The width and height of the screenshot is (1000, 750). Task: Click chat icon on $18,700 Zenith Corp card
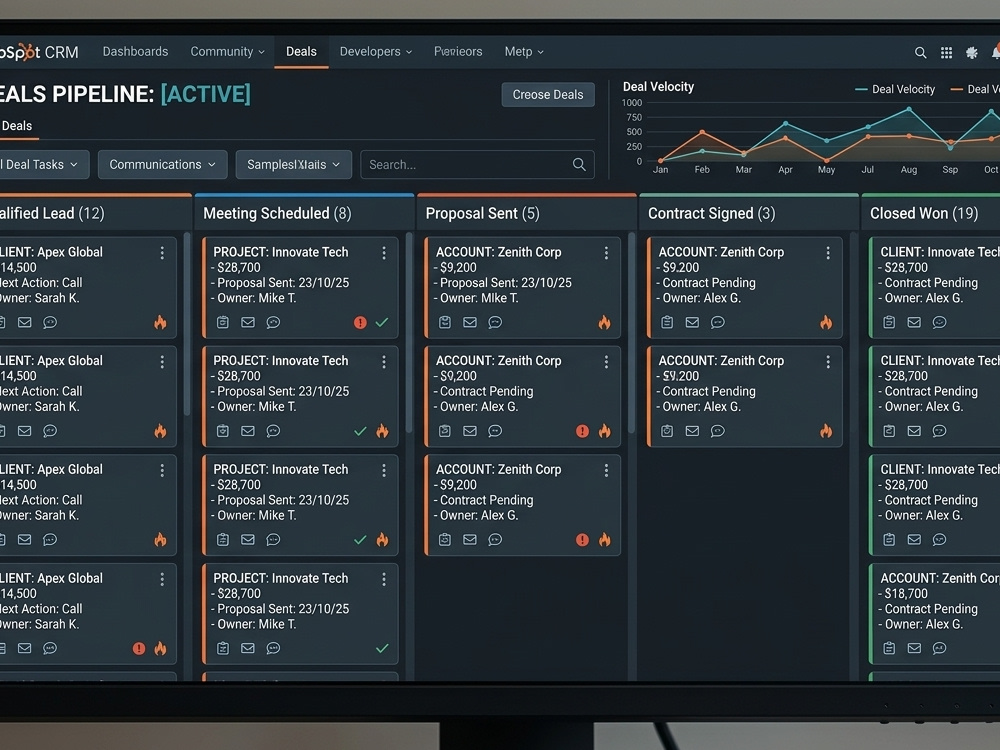coord(939,648)
